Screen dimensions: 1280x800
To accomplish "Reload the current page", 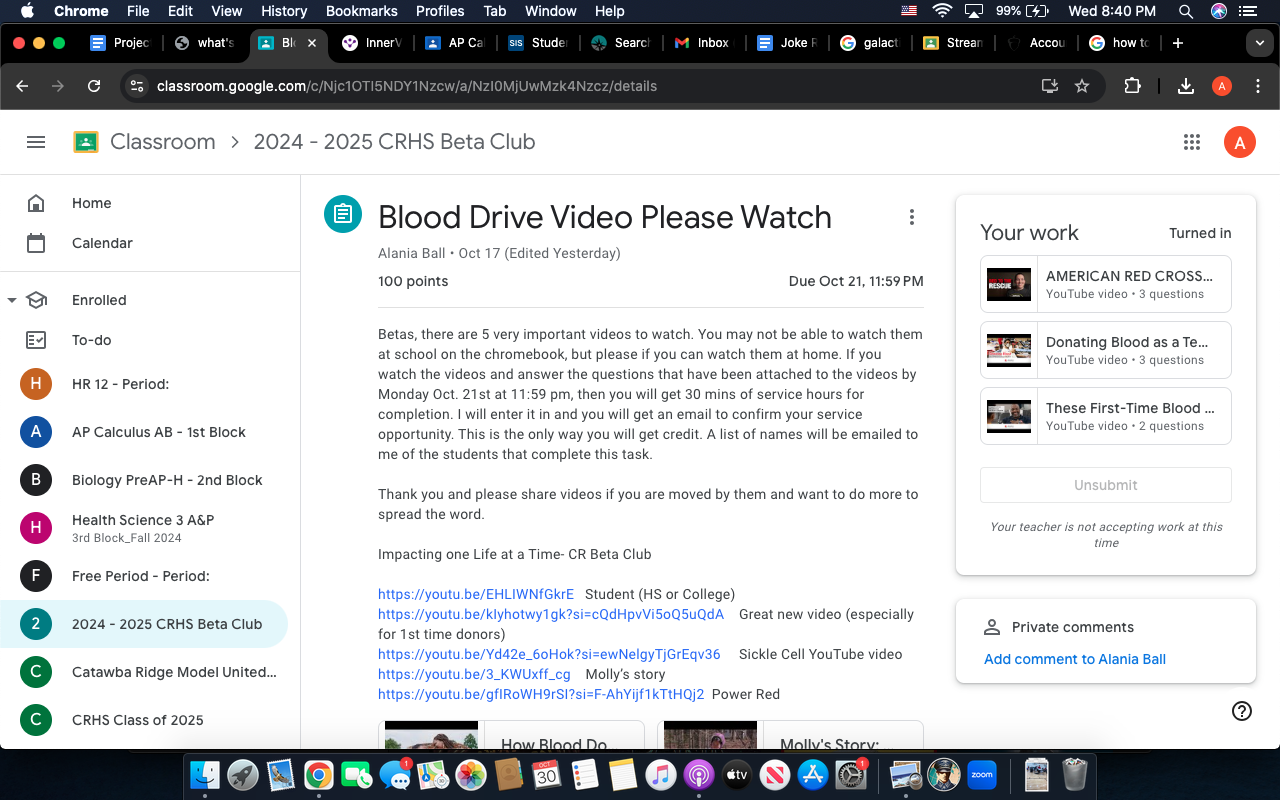I will click(x=94, y=86).
